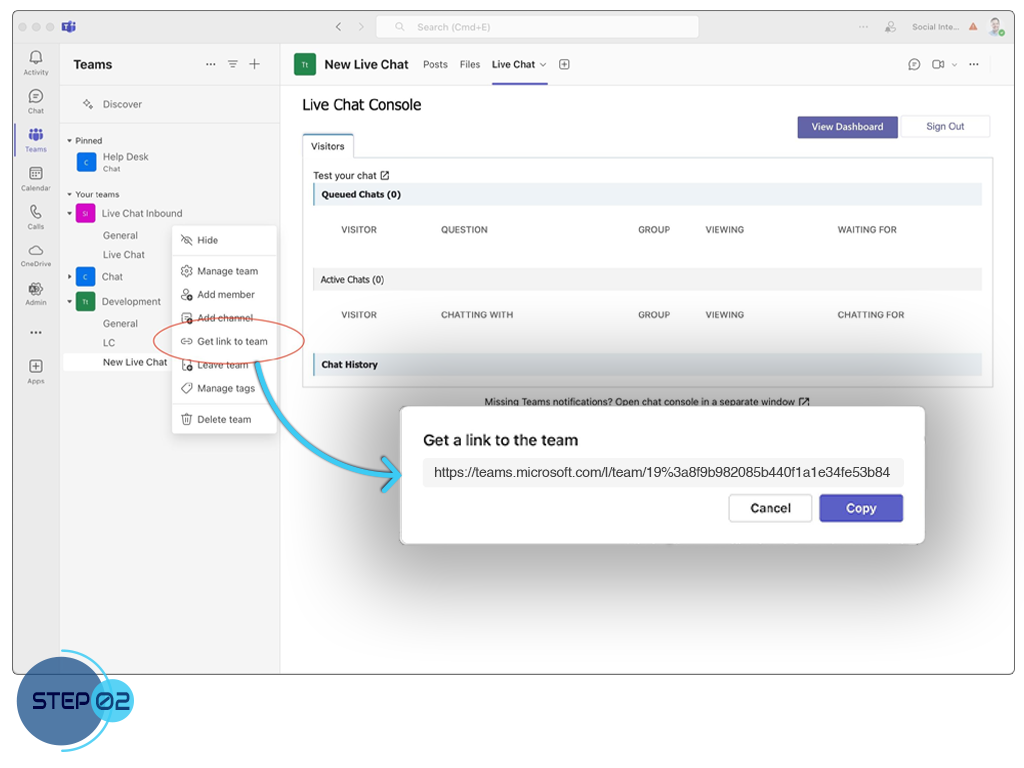This screenshot has height=768, width=1024.
Task: Add a new tab with plus icon
Action: coord(564,64)
